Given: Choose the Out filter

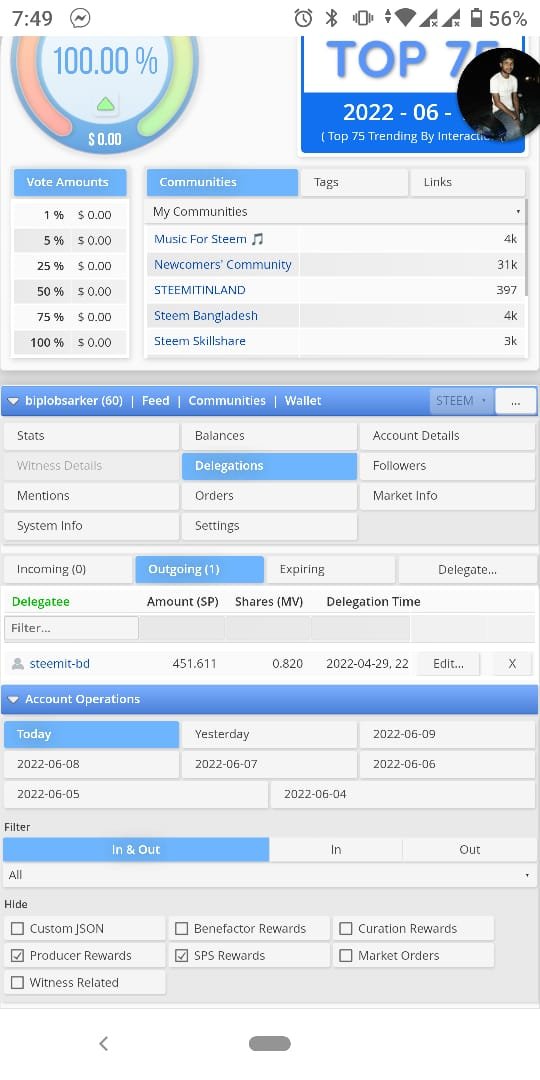Looking at the screenshot, I should click(469, 850).
